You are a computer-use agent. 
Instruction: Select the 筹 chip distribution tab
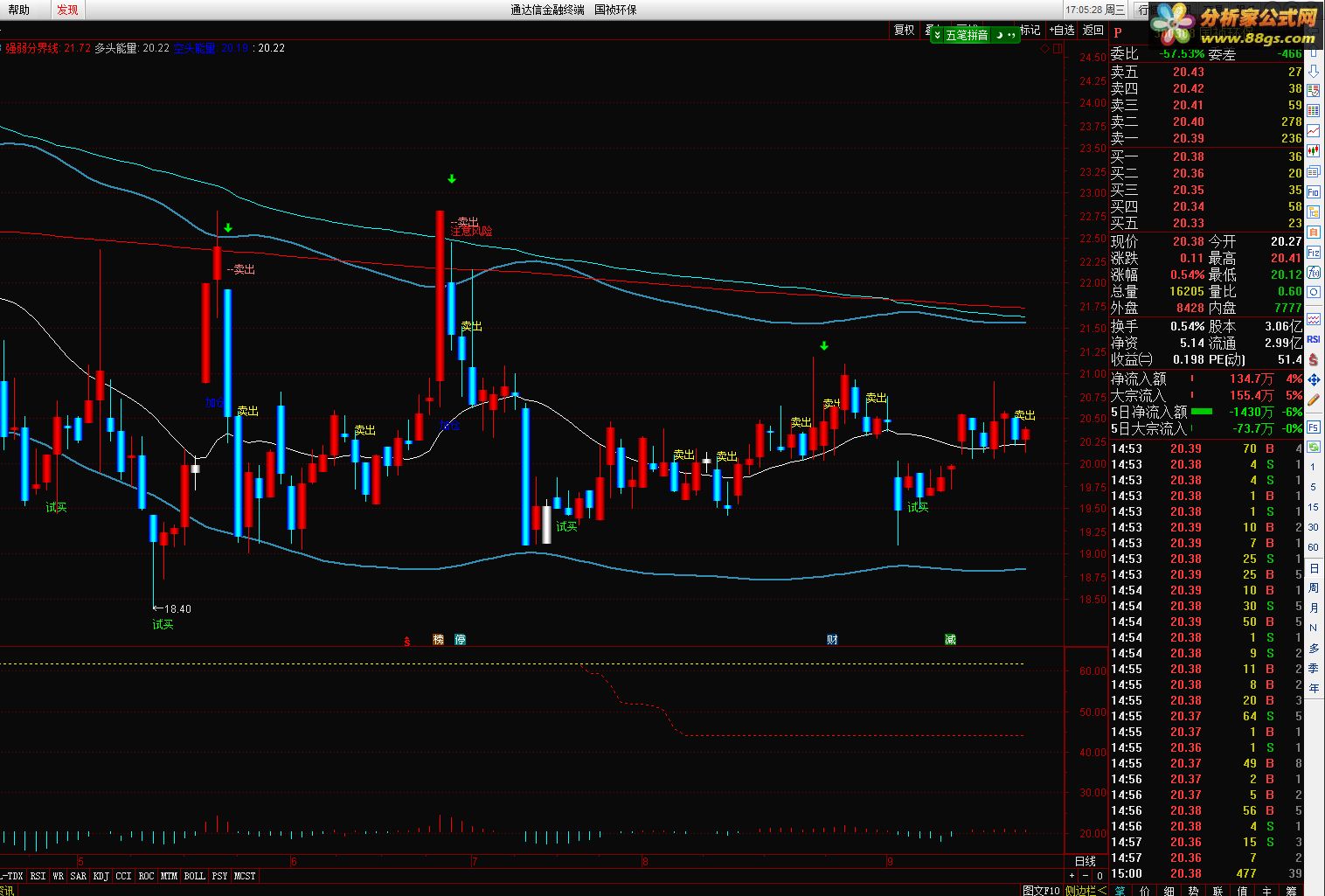point(1292,891)
